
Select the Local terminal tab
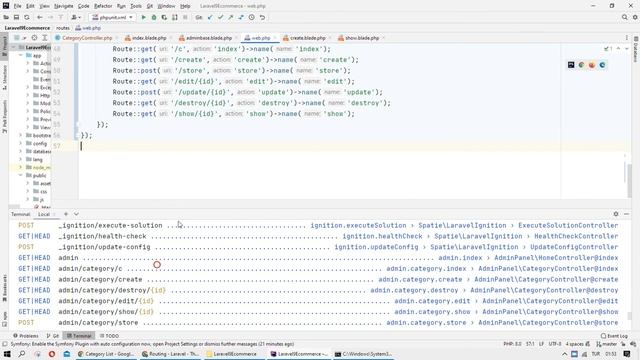[44, 214]
